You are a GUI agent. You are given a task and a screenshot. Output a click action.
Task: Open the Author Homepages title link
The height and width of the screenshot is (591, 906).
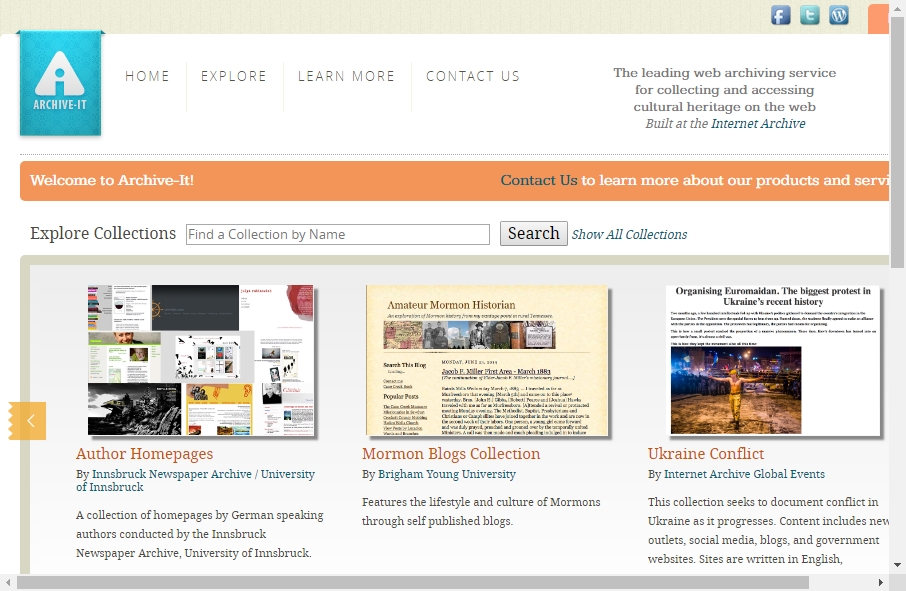pyautogui.click(x=144, y=454)
